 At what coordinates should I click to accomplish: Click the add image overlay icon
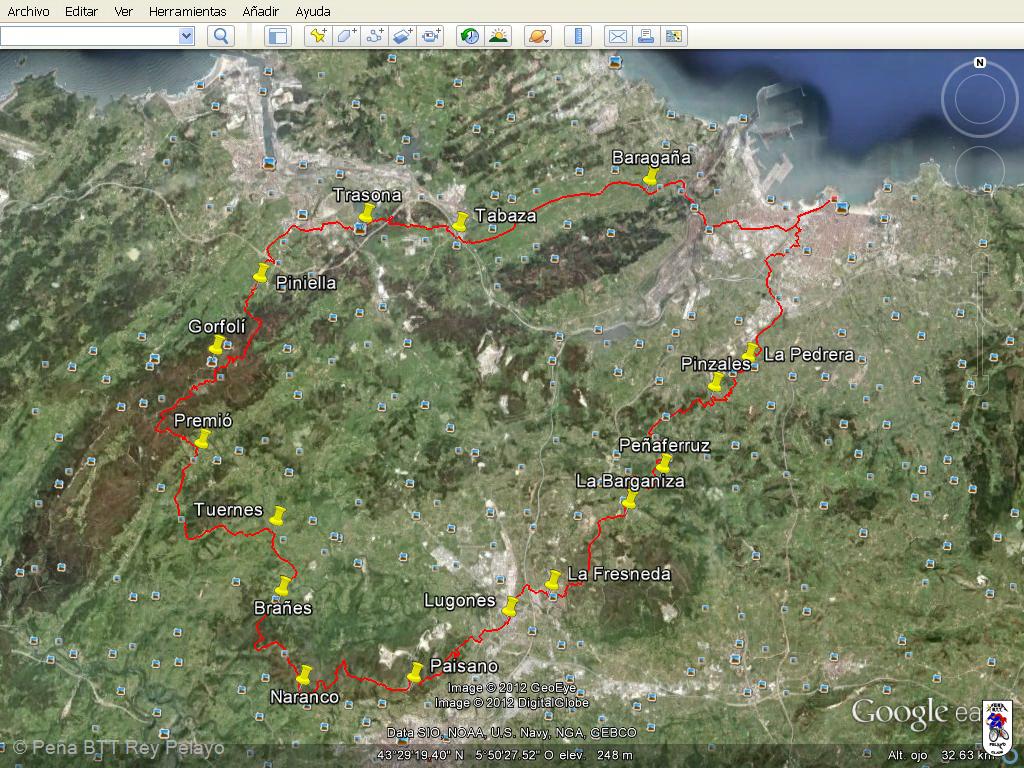(x=403, y=36)
